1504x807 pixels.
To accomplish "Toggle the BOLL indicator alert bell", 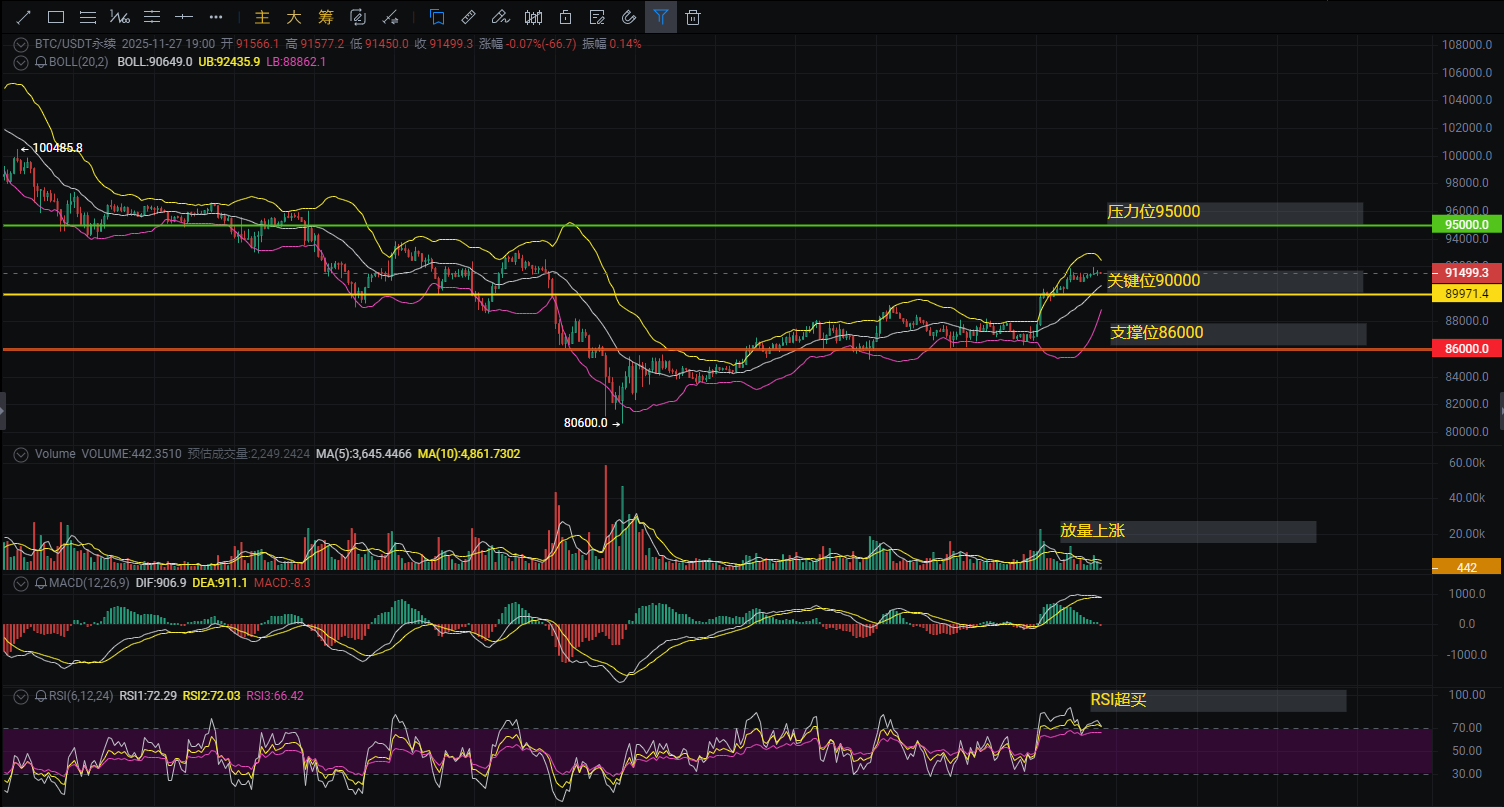I will [41, 62].
